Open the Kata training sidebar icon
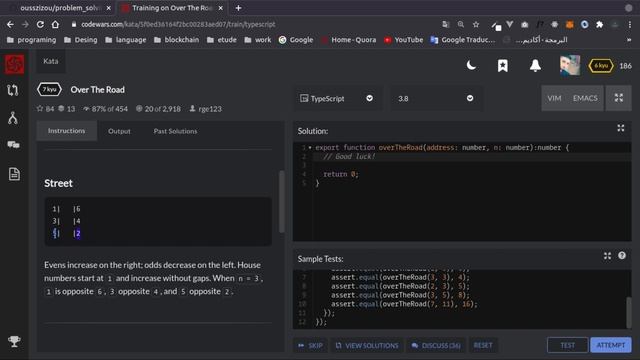640x360 pixels. tap(13, 90)
